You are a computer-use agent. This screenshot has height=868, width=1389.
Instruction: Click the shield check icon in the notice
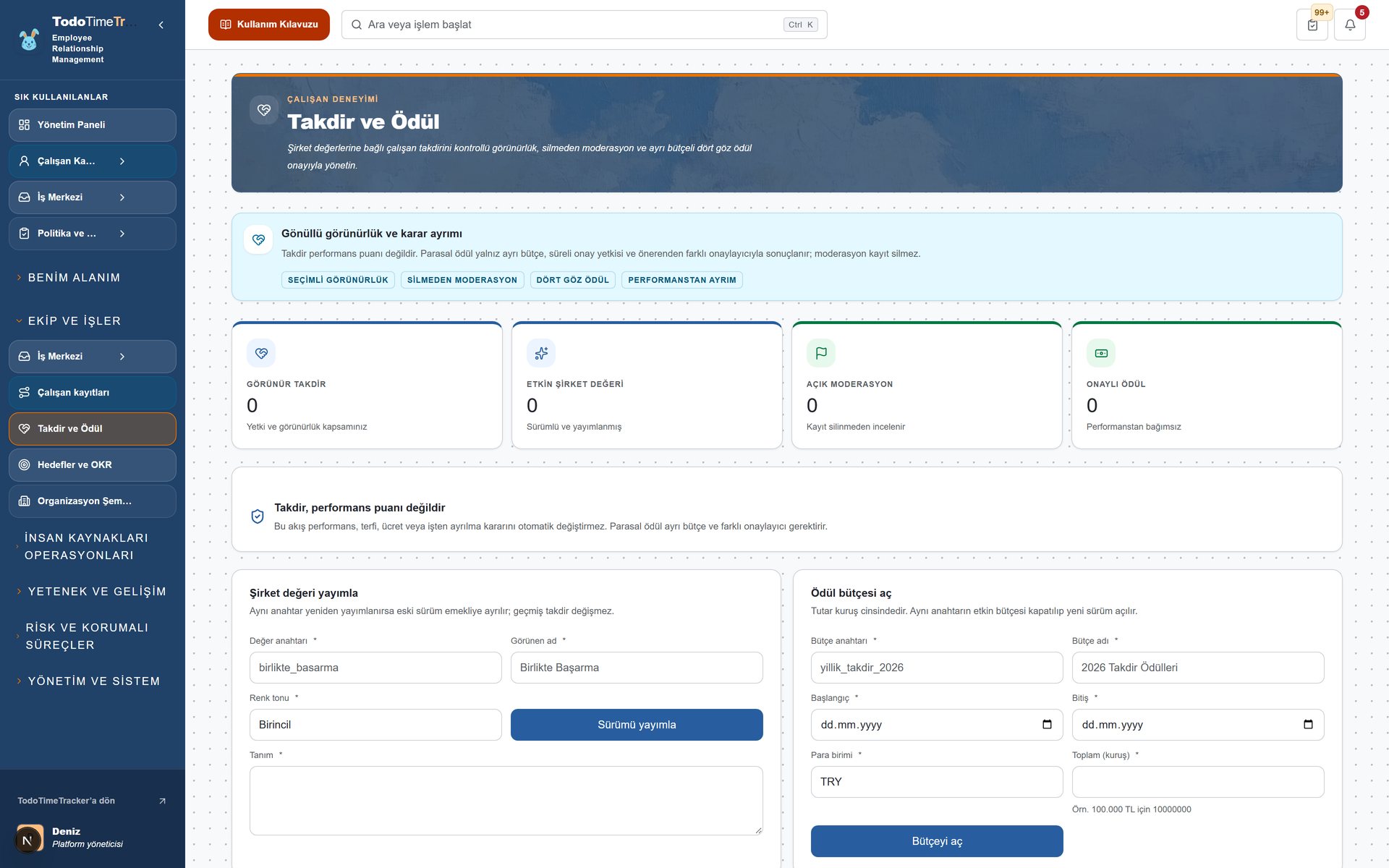click(x=258, y=516)
